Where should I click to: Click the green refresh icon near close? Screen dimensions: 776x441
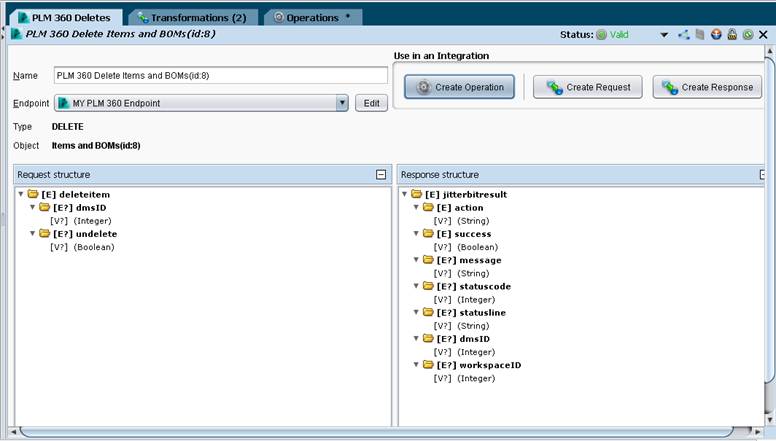[748, 35]
